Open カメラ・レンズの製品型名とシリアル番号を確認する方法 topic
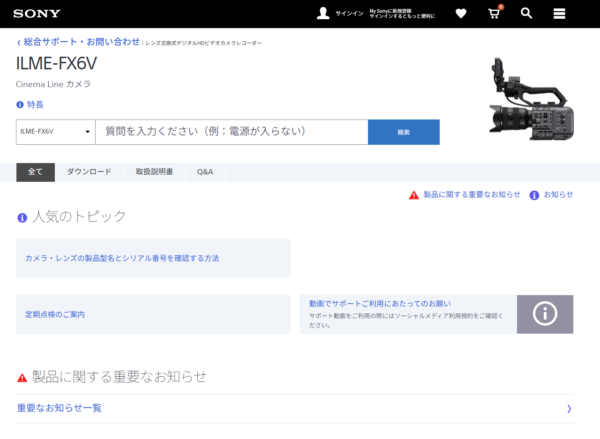 coord(122,258)
